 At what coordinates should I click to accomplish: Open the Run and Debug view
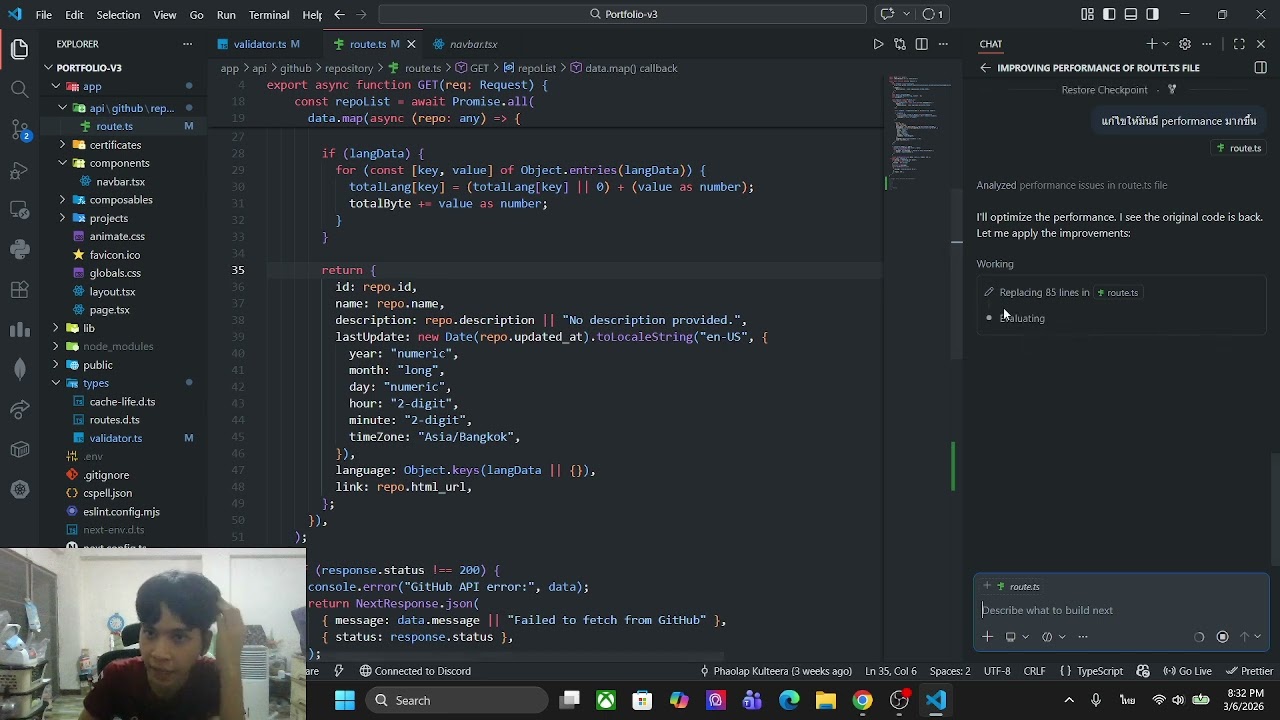click(20, 169)
